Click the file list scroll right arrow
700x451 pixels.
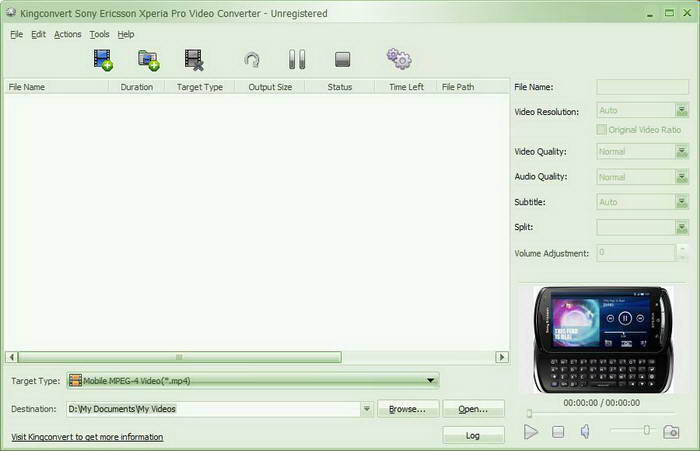point(502,357)
